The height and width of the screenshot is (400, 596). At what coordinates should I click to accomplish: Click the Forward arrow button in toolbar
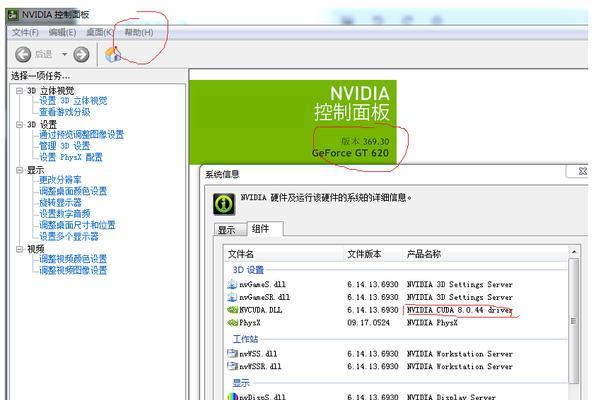pyautogui.click(x=81, y=54)
